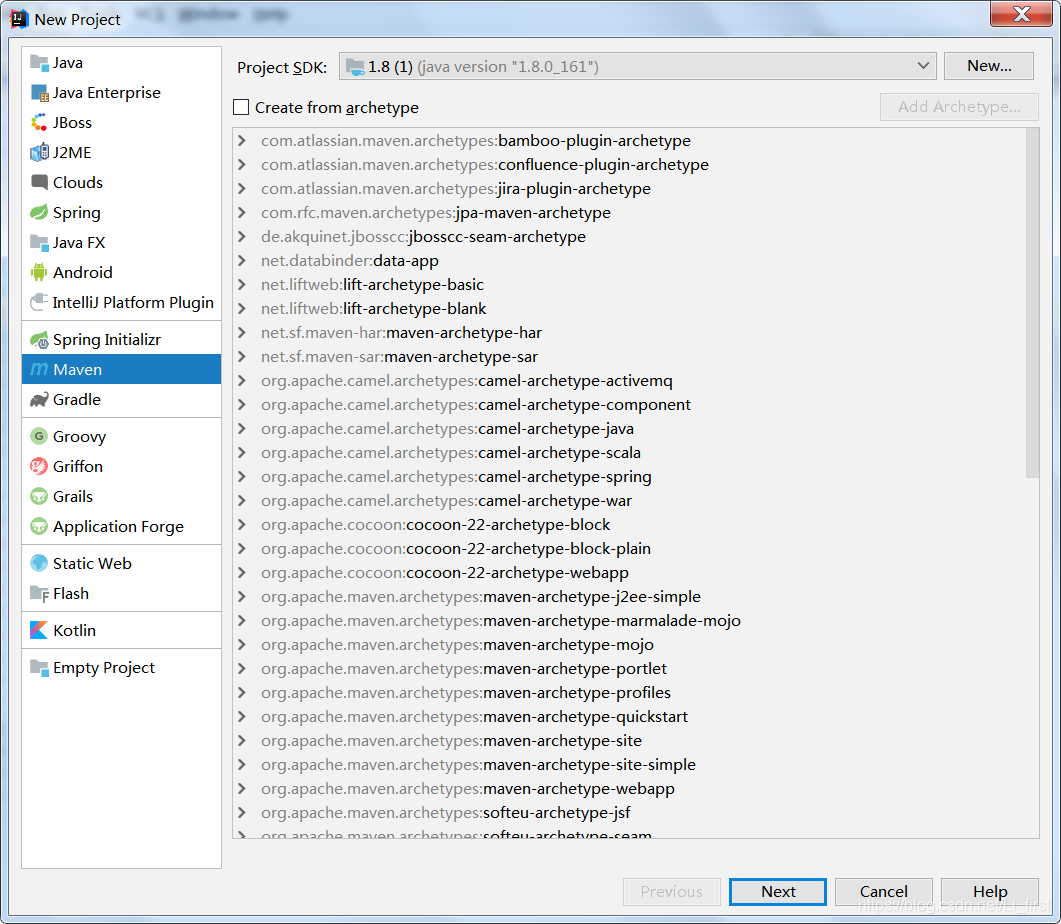
Task: Click the IntelliJ logo in title bar
Action: pos(19,19)
